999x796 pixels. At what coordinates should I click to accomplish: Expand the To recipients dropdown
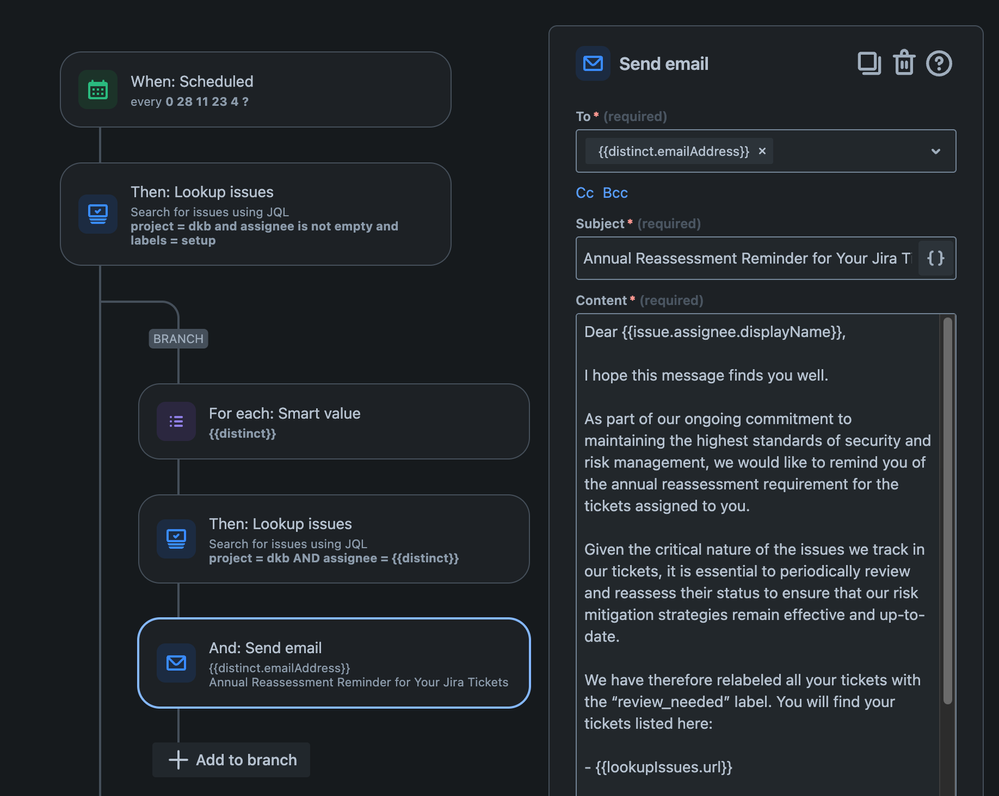click(x=935, y=151)
